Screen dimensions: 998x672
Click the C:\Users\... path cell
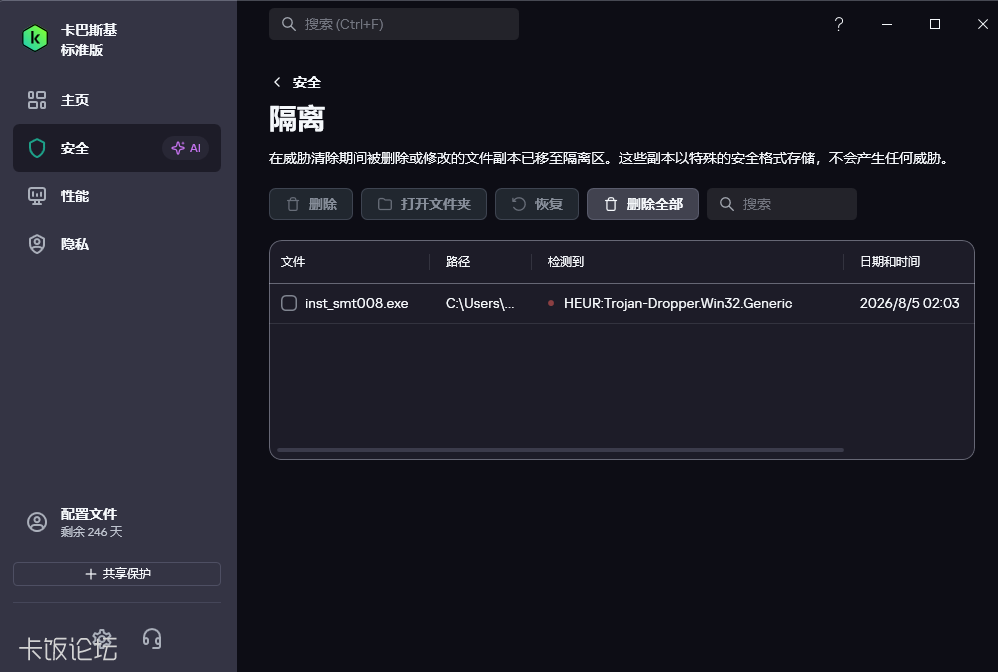[x=480, y=304]
